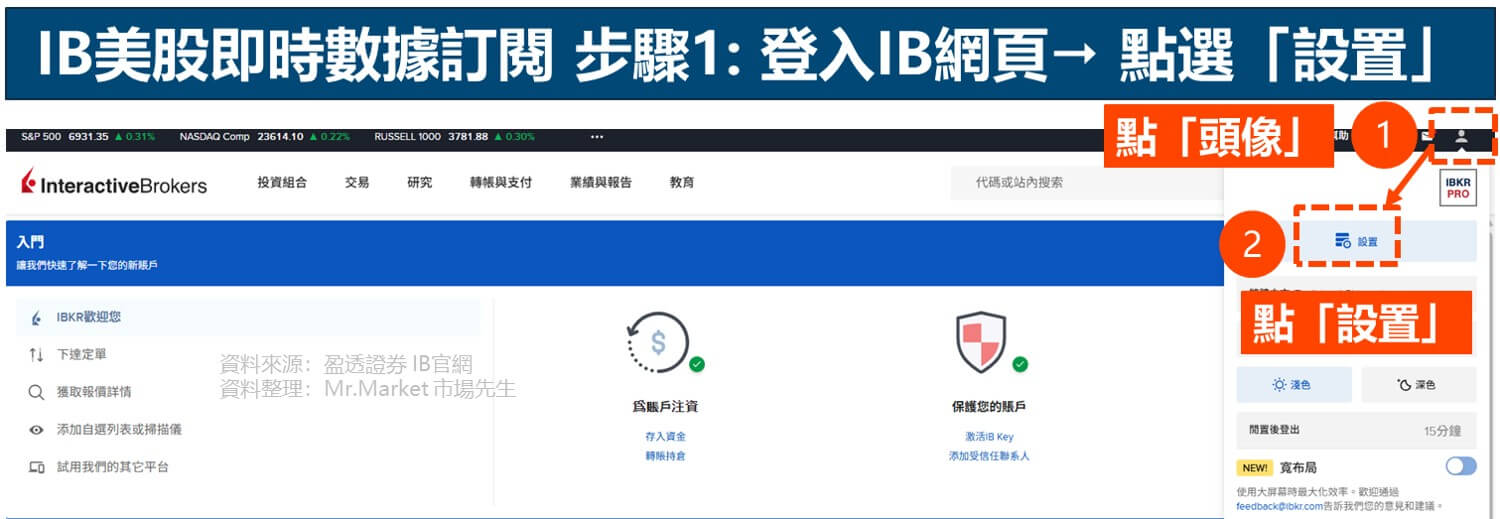Click the eye icon beside 添加自選列表
The height and width of the screenshot is (519, 1500).
click(x=37, y=429)
